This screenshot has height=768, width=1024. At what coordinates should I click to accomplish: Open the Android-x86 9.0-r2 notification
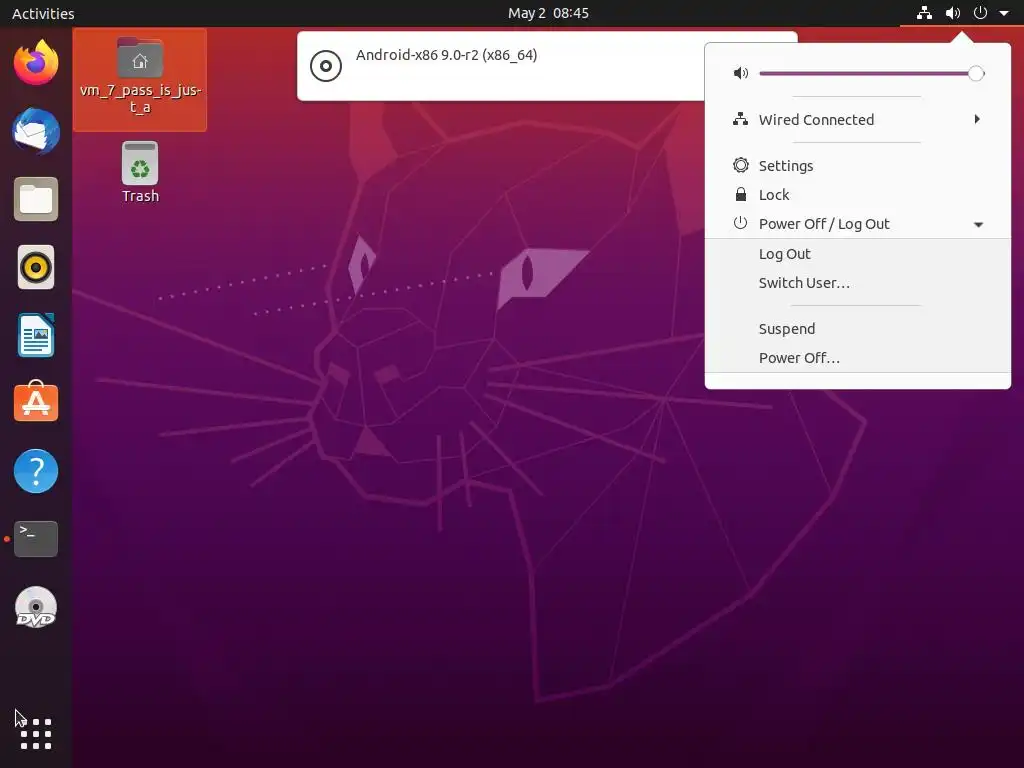point(501,66)
